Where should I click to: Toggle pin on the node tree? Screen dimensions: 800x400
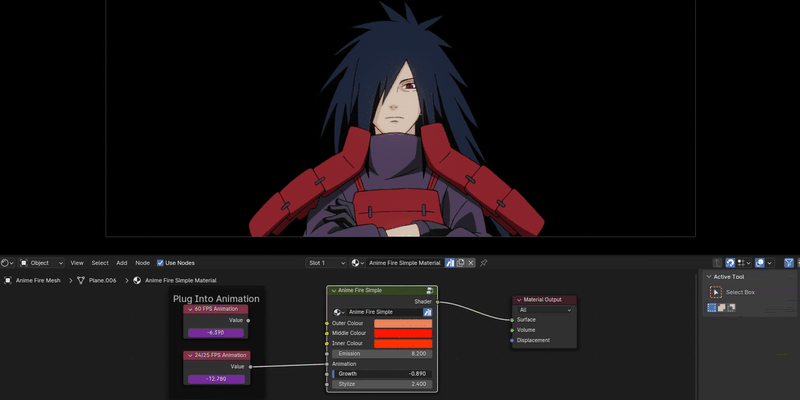(x=484, y=263)
